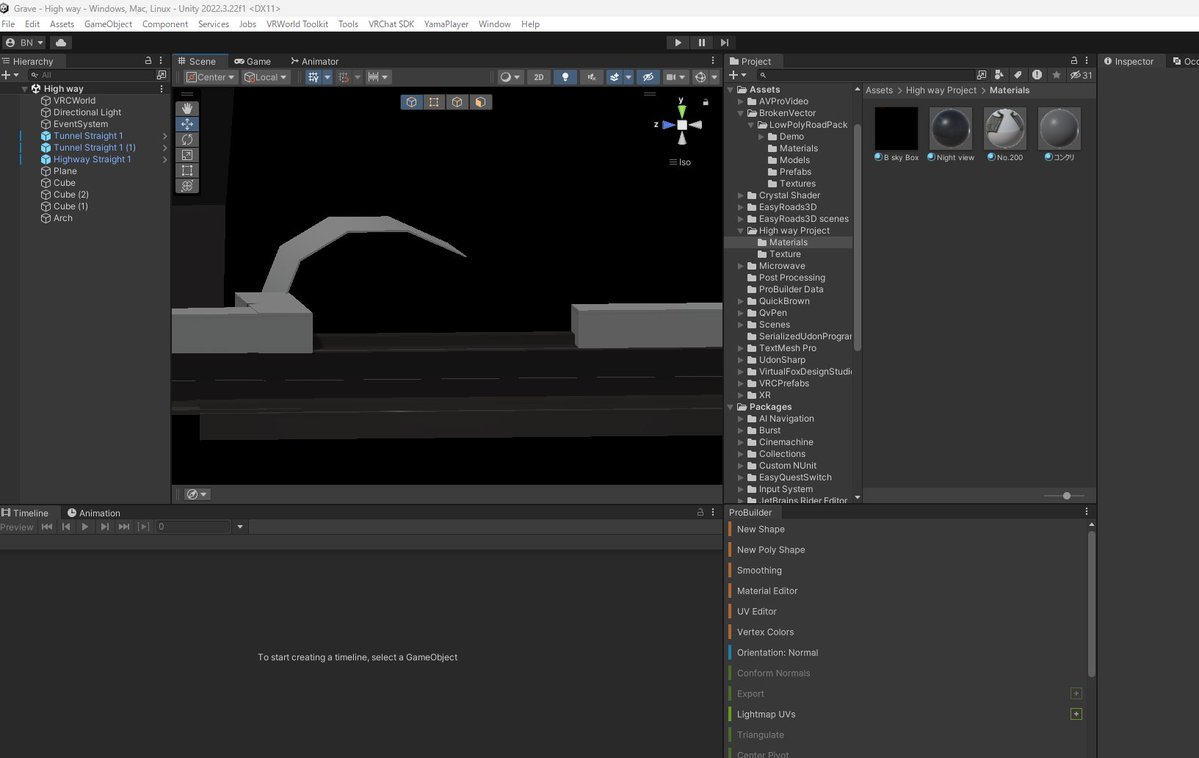Open the Export options plus icon
The width and height of the screenshot is (1199, 758).
(1076, 694)
